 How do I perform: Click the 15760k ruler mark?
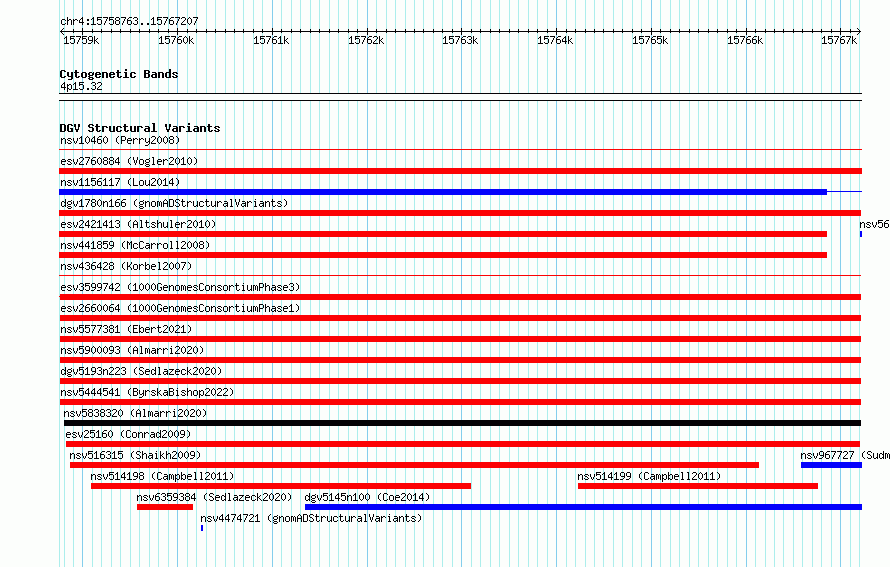click(x=176, y=40)
